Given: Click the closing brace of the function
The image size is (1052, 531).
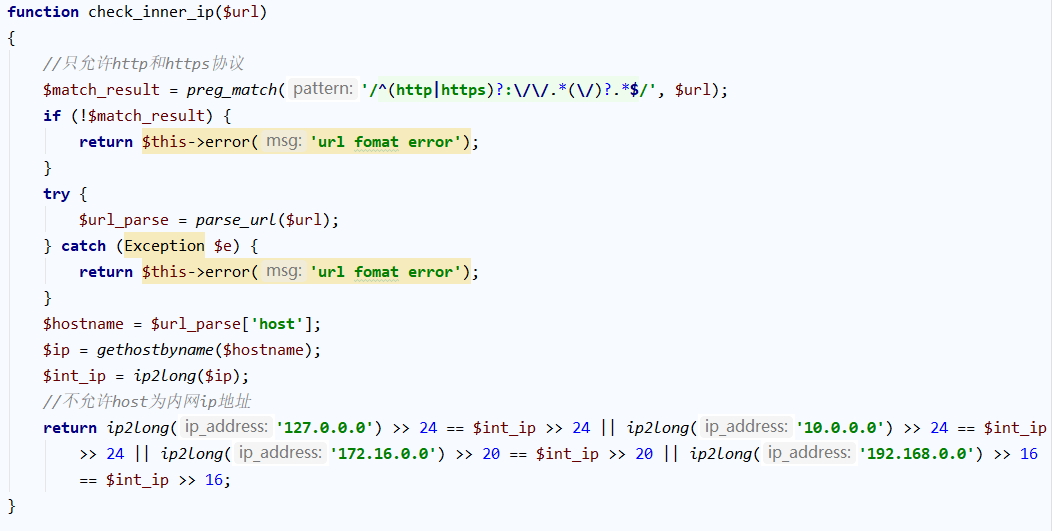Looking at the screenshot, I should (x=11, y=506).
